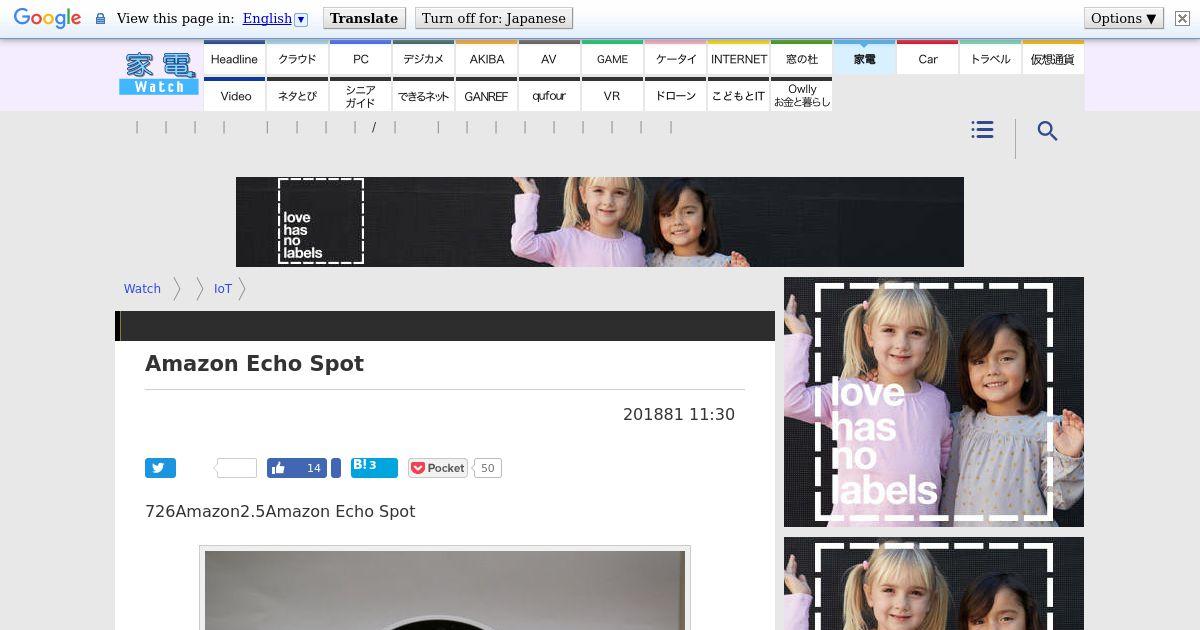The image size is (1200, 630).
Task: Click the empty tweet count box
Action: click(237, 468)
